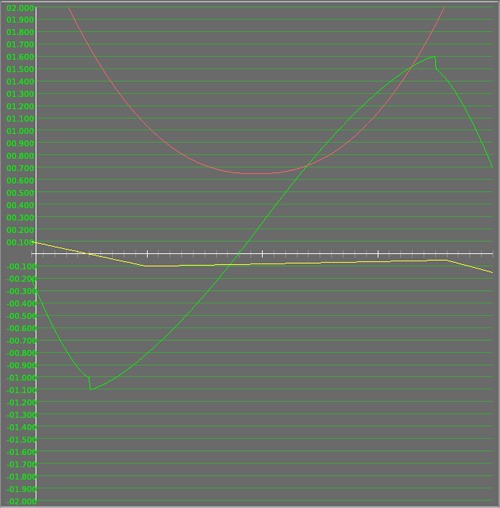Select the -01.000 y-axis label
500x508 pixels.
pyautogui.click(x=20, y=378)
